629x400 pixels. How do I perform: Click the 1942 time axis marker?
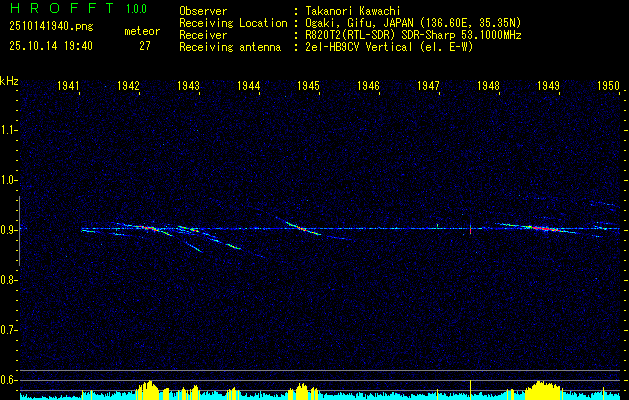pyautogui.click(x=128, y=85)
